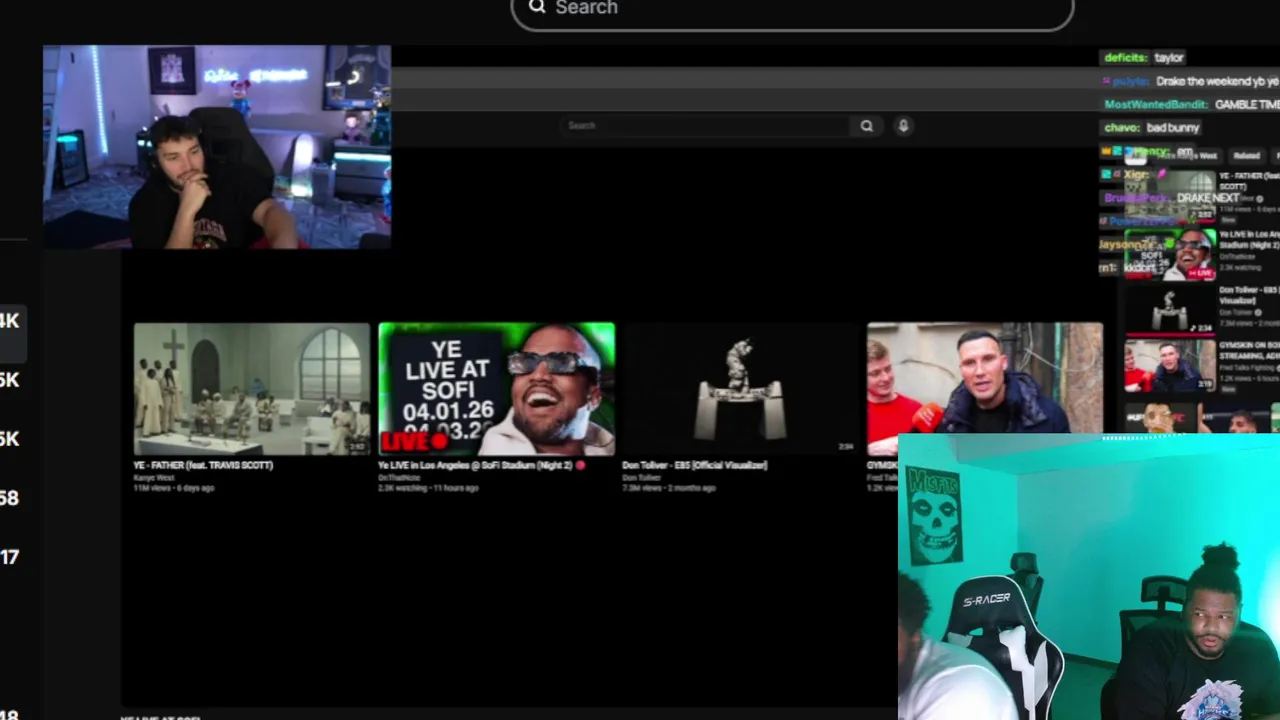Click chat message 'DRAKE NEXT'
The width and height of the screenshot is (1280, 720).
[x=1208, y=198]
